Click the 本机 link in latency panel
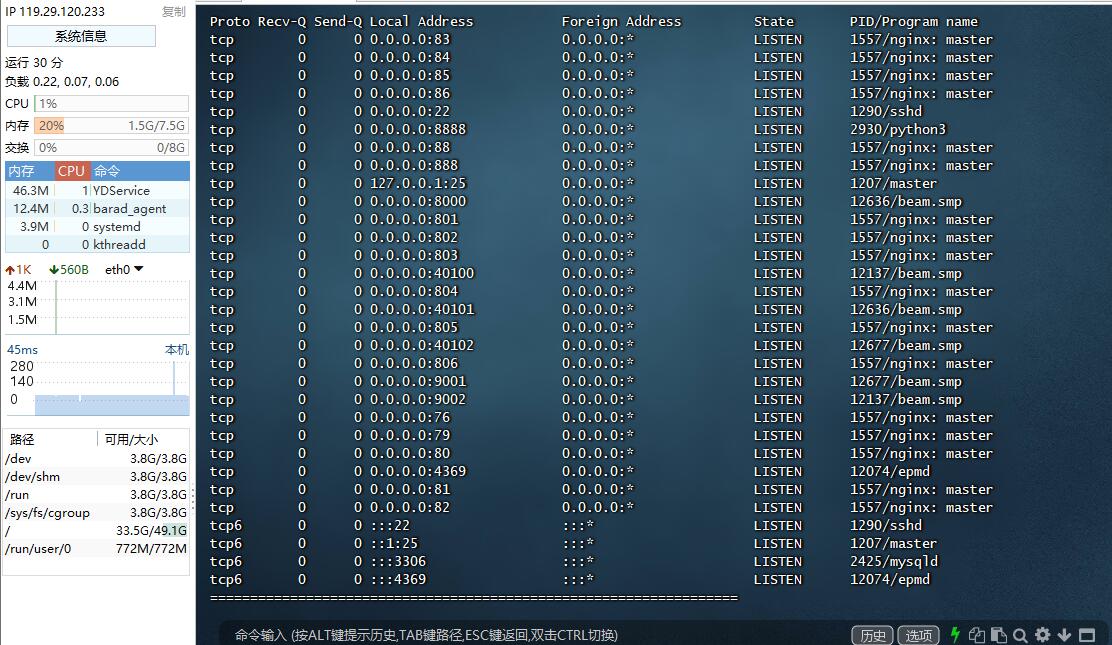 point(177,349)
